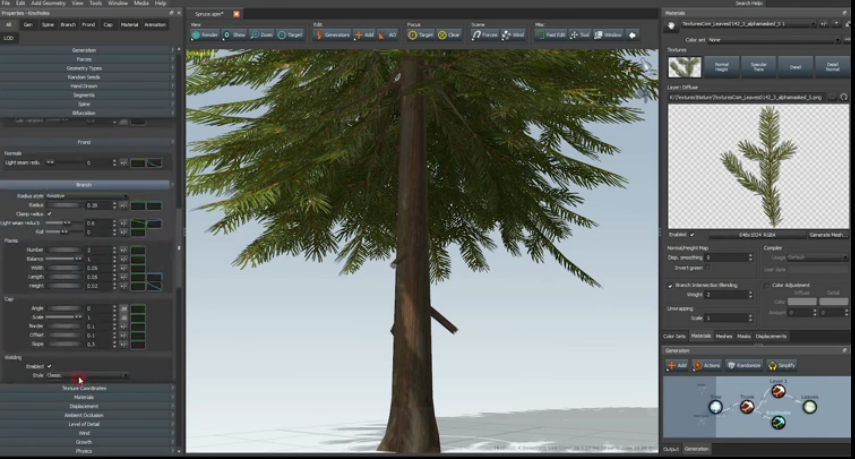Click the AO button in the Edit group
Viewport: 855px width, 459px height.
[387, 35]
